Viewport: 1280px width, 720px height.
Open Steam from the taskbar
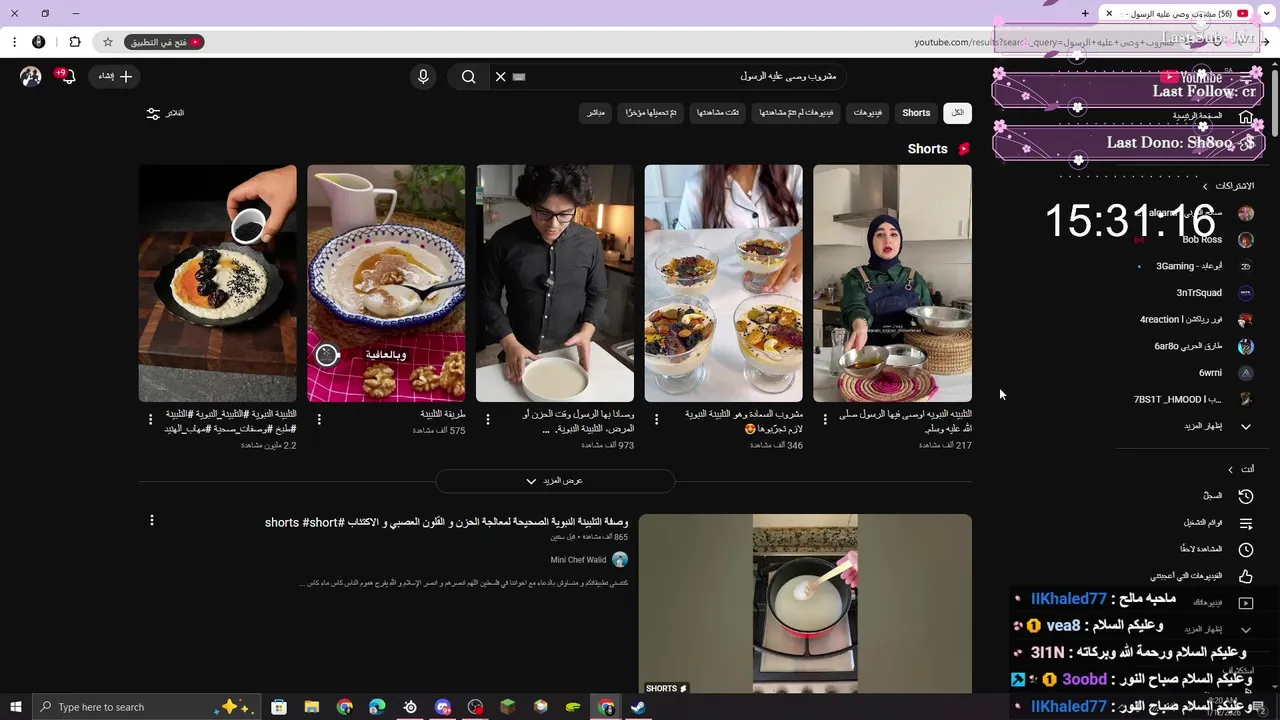(x=638, y=707)
